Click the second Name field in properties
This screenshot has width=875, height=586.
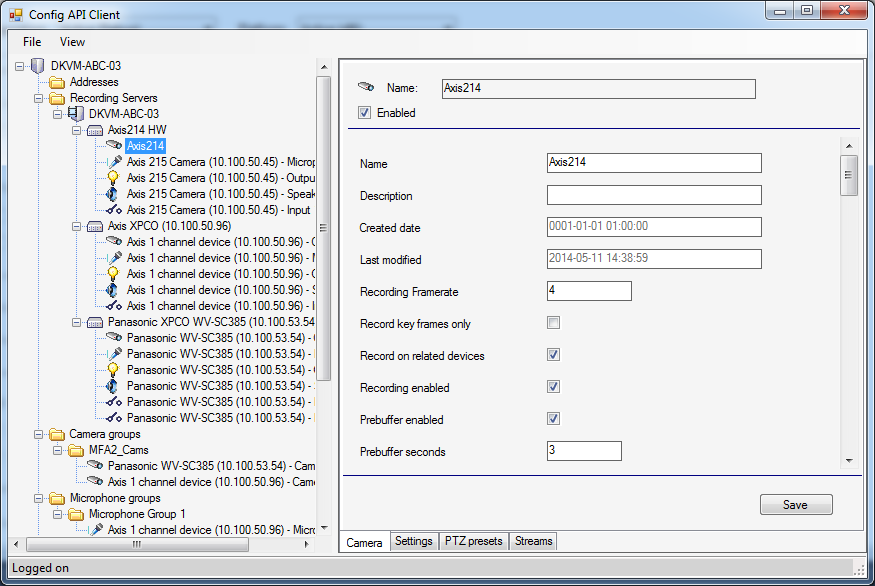coord(654,163)
